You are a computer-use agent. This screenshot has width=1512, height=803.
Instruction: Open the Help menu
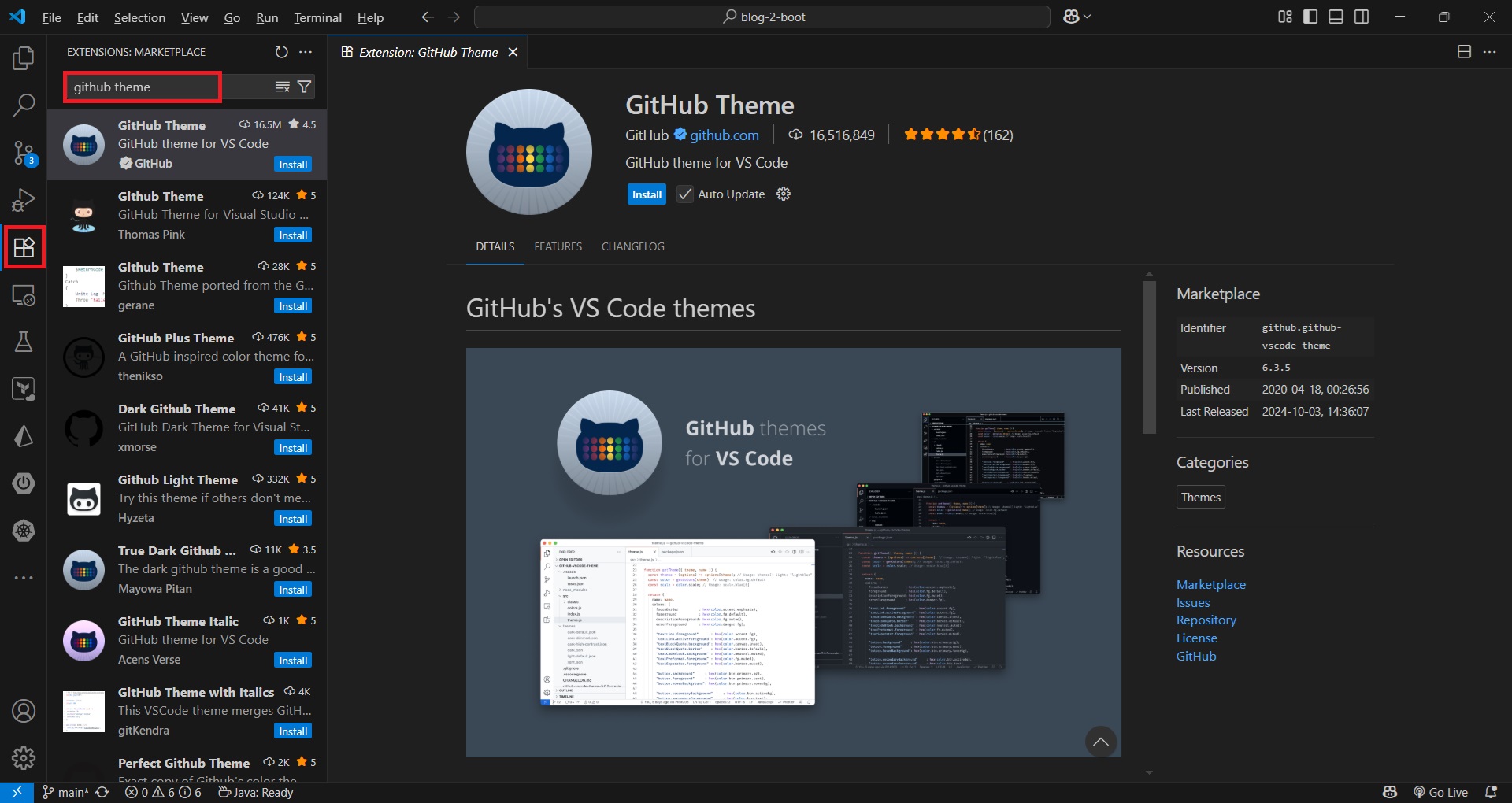click(x=370, y=17)
